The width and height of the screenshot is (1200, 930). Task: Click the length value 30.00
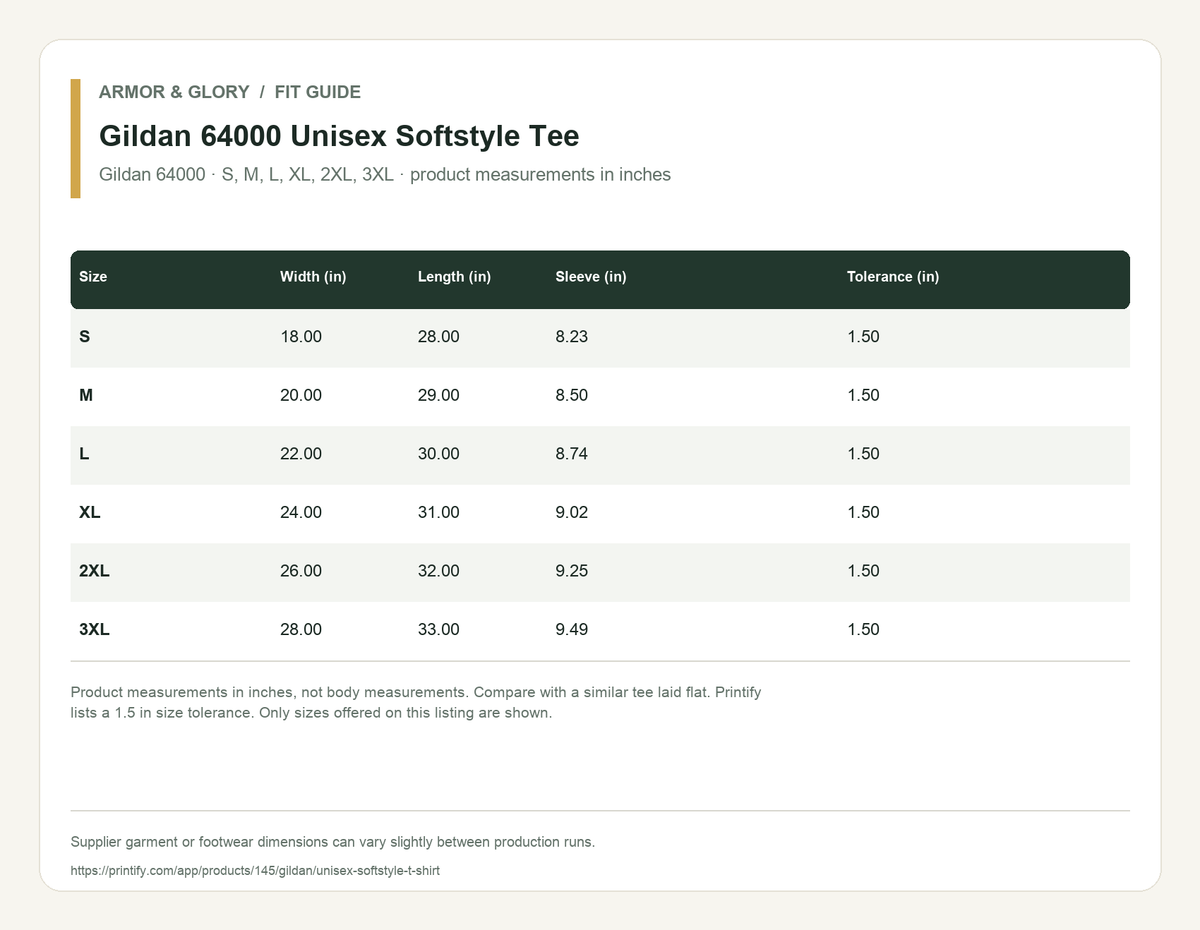tap(439, 454)
